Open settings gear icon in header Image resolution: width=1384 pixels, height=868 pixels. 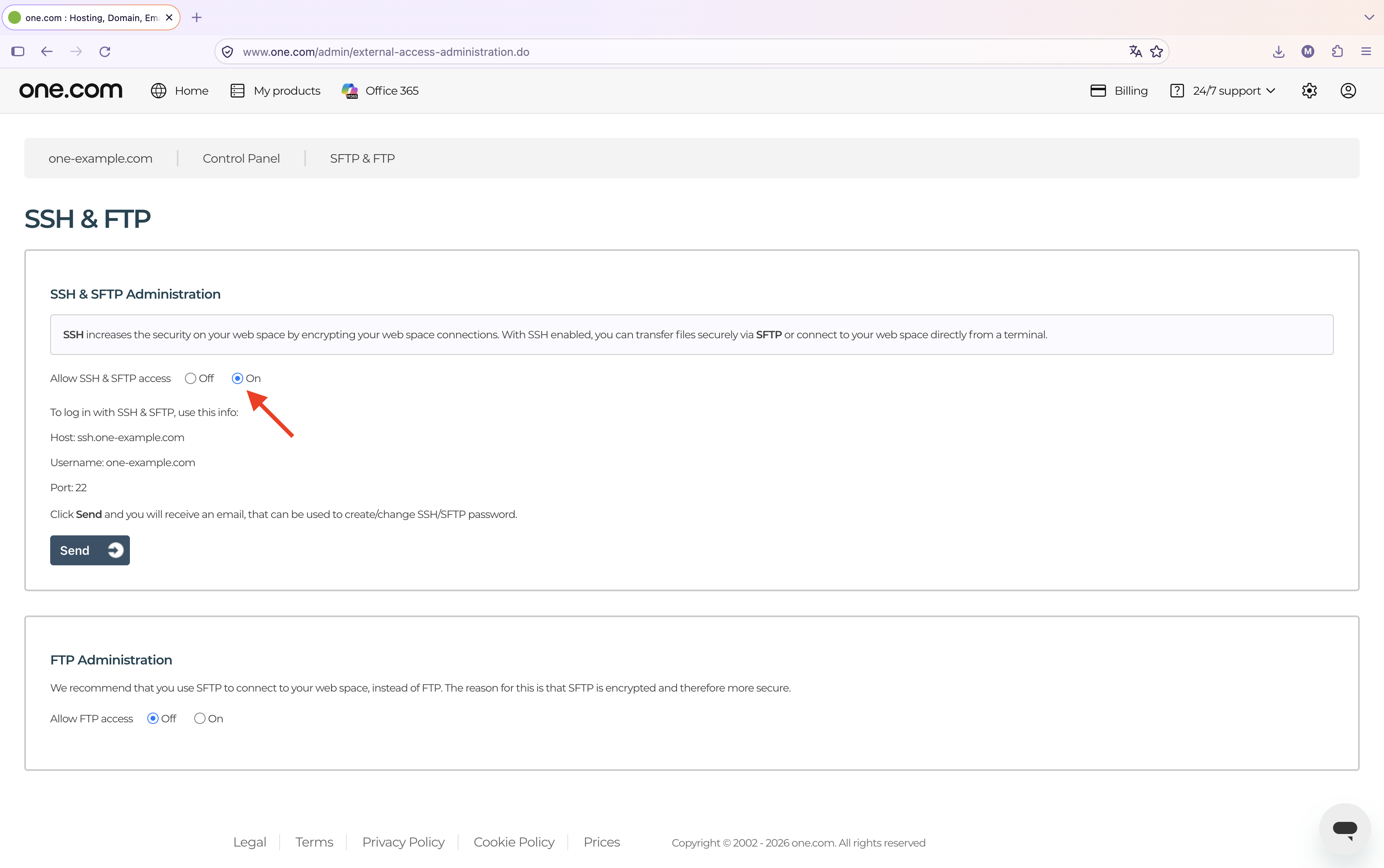[x=1310, y=91]
